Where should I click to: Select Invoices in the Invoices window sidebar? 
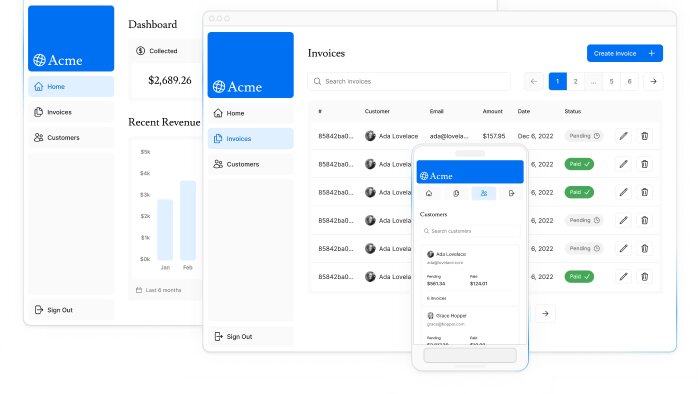pos(250,139)
